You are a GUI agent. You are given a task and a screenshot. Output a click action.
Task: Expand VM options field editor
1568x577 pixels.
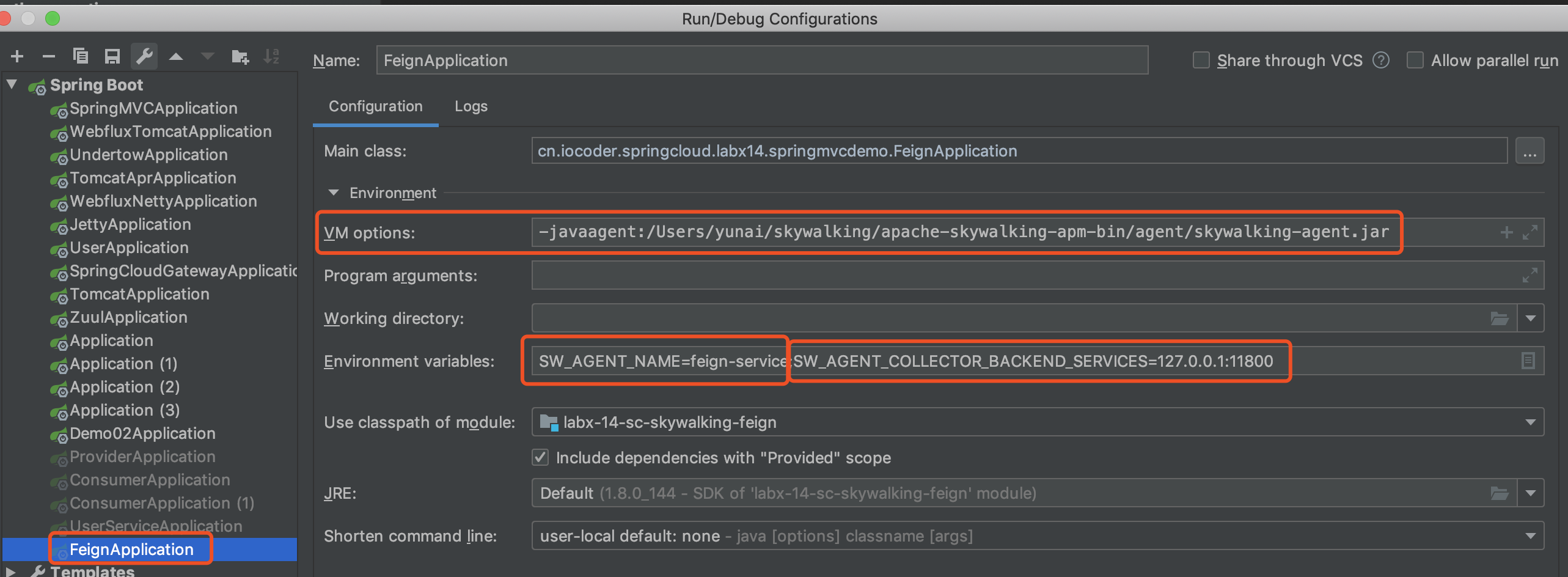click(1530, 232)
